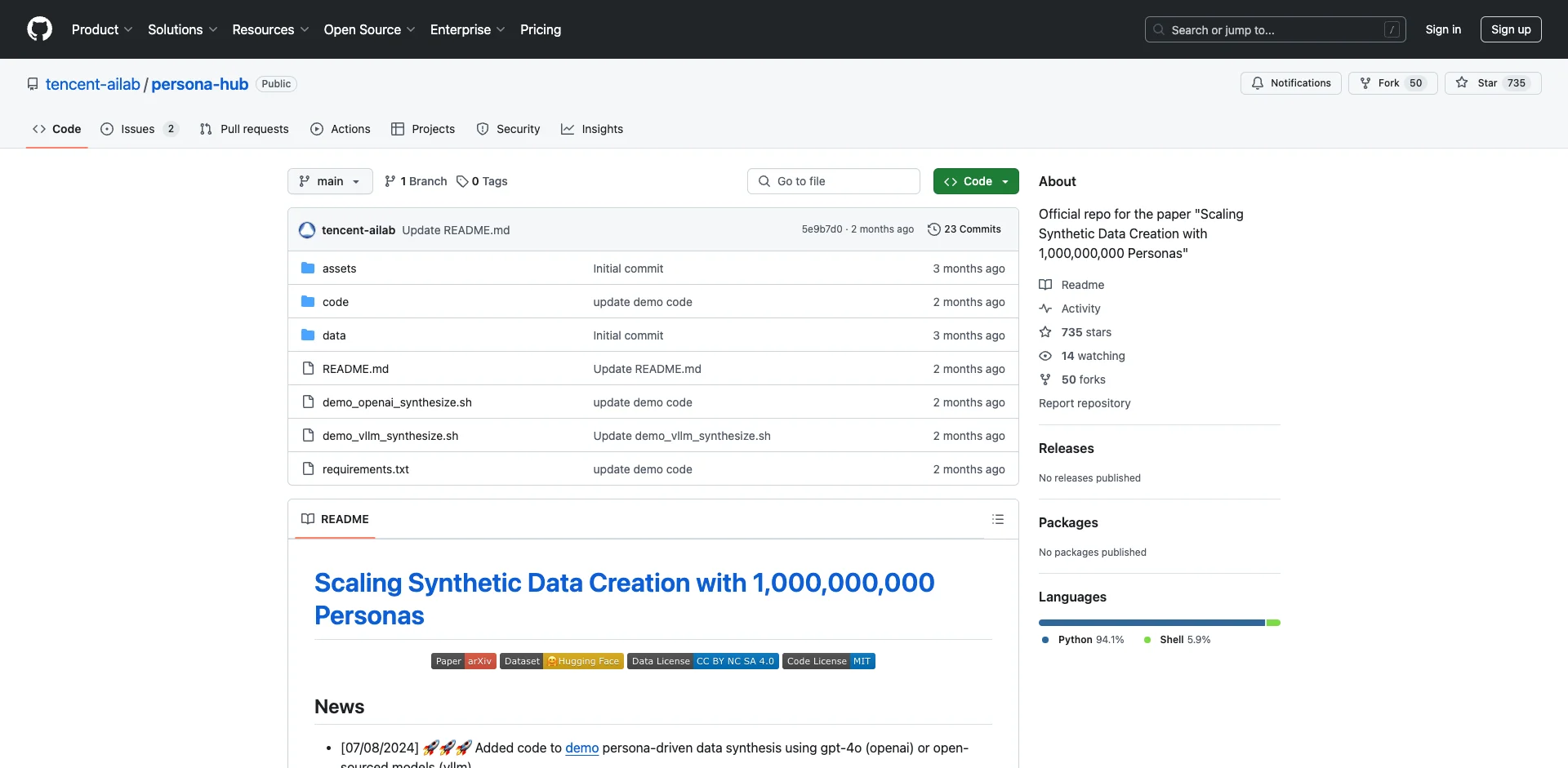Screen dimensions: 1568x768
Task: Expand the Open Source menu
Action: coord(370,29)
